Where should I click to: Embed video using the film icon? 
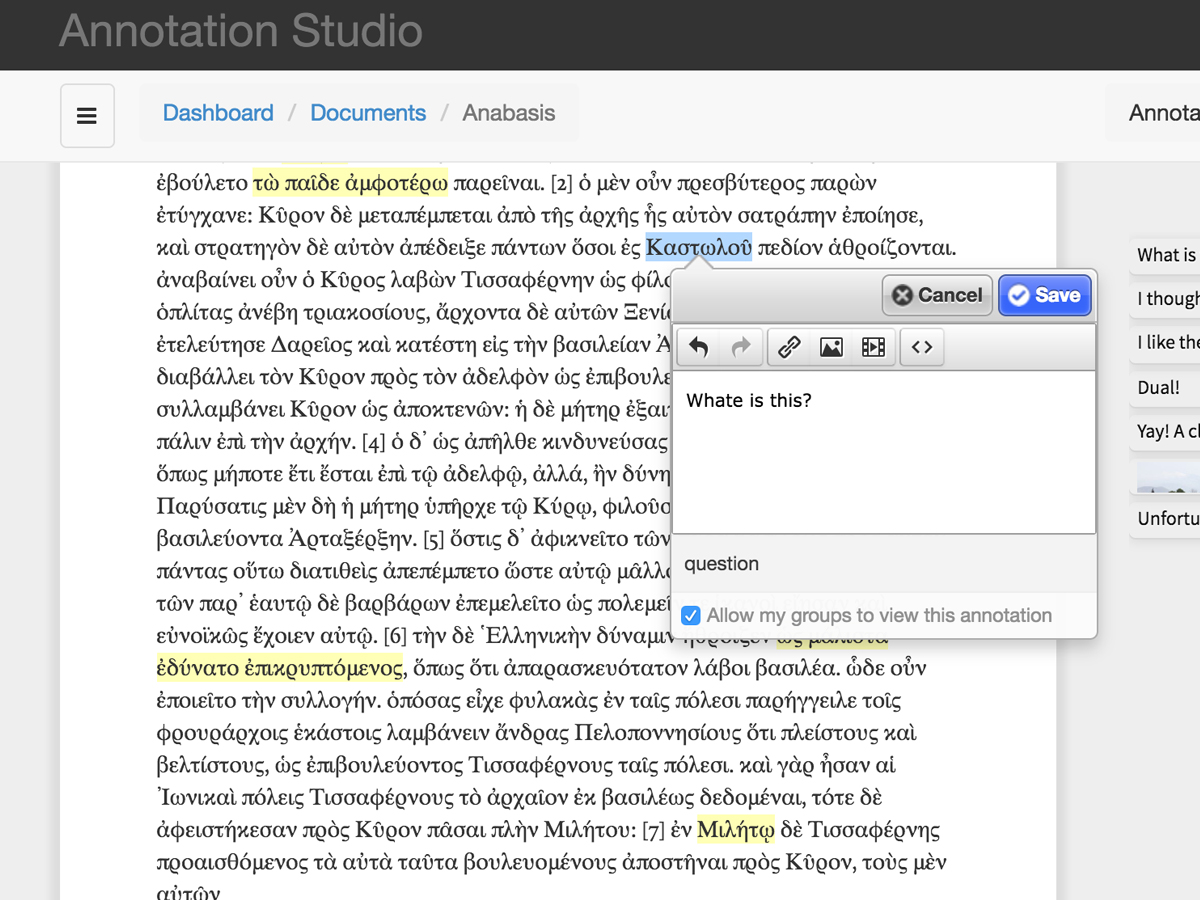(x=873, y=347)
